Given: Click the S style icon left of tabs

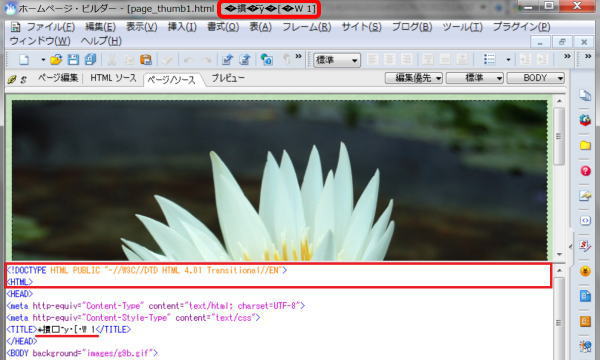Looking at the screenshot, I should pos(24,80).
